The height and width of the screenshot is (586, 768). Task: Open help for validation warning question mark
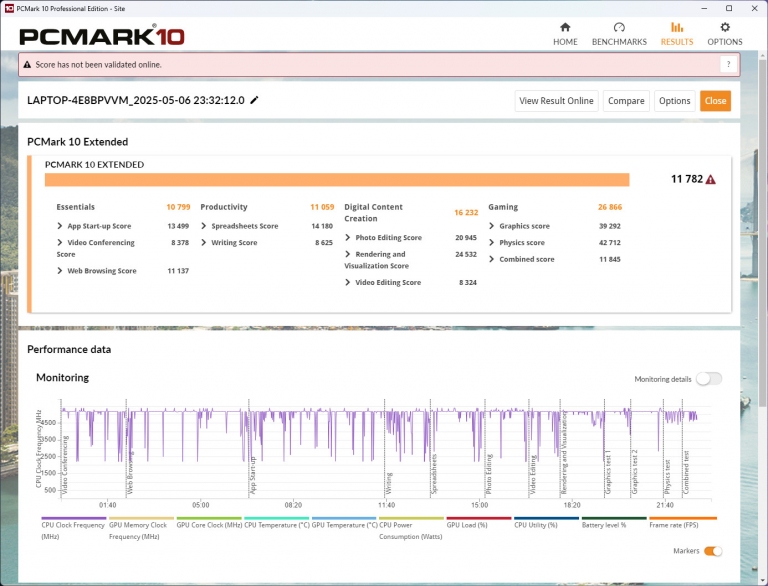click(728, 64)
